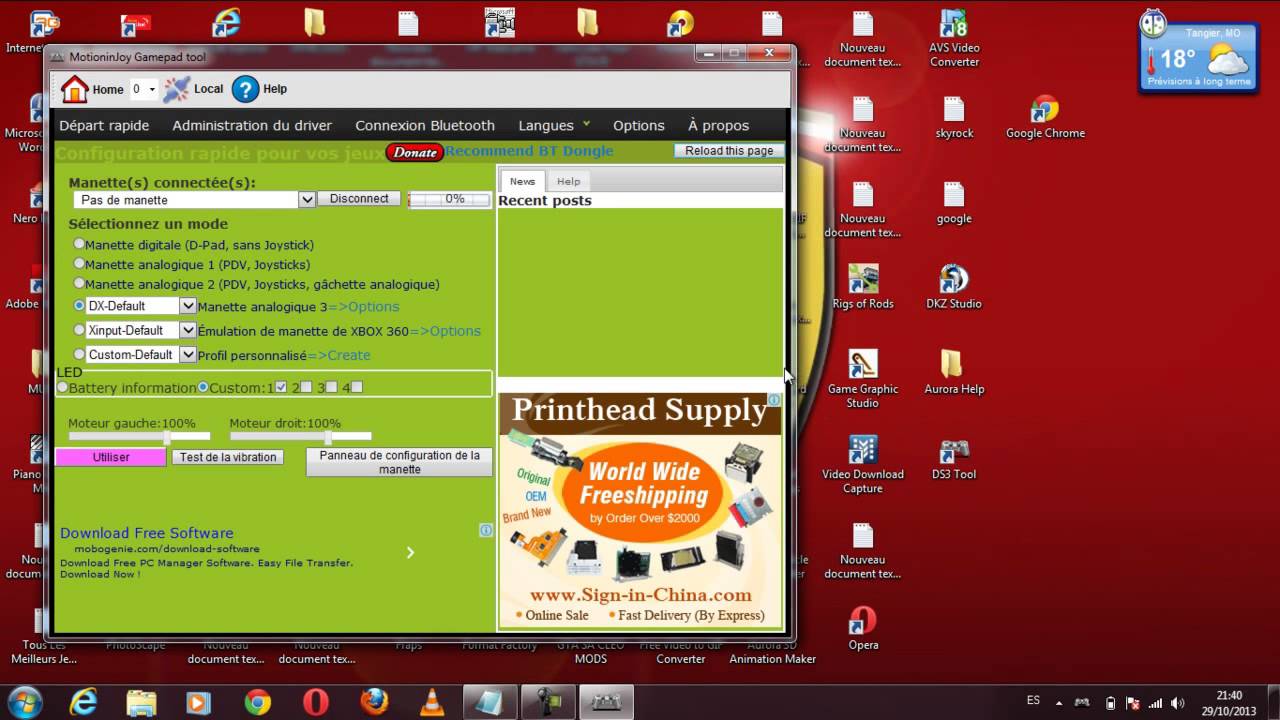Screen dimensions: 1280x720
Task: Open Google Chrome desktop shortcut
Action: pyautogui.click(x=1045, y=118)
